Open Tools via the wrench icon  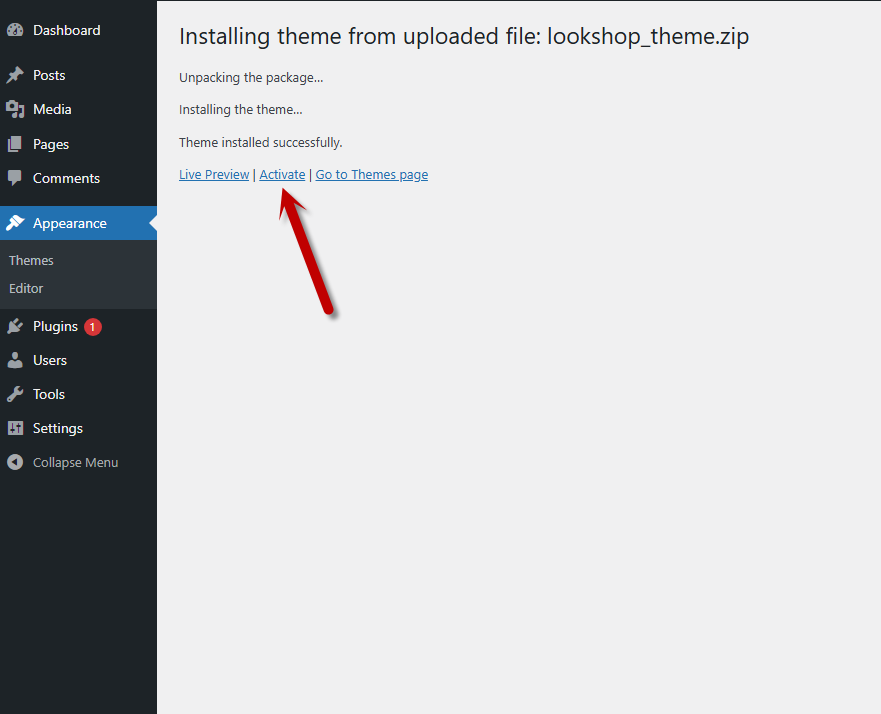pos(15,394)
